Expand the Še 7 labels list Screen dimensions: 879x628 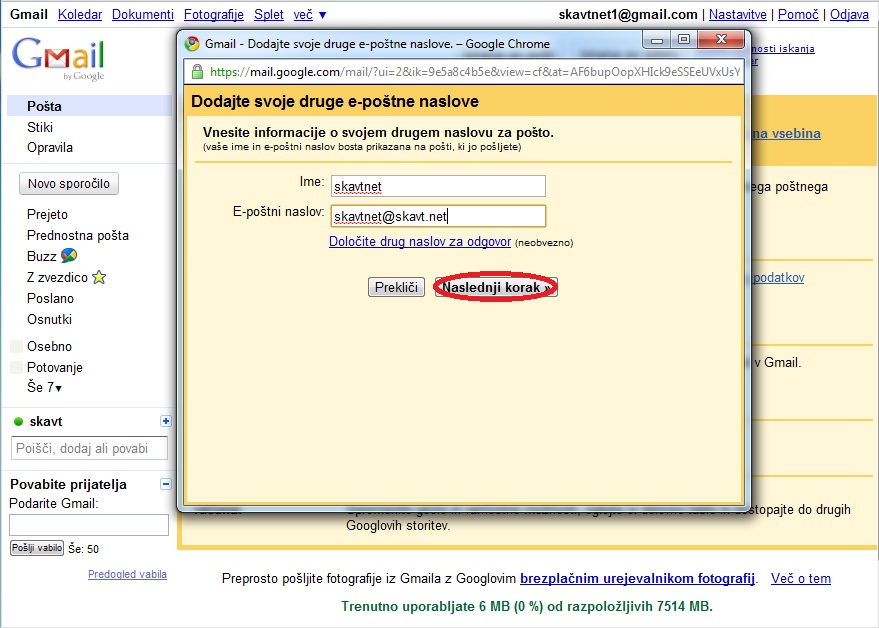pos(44,387)
